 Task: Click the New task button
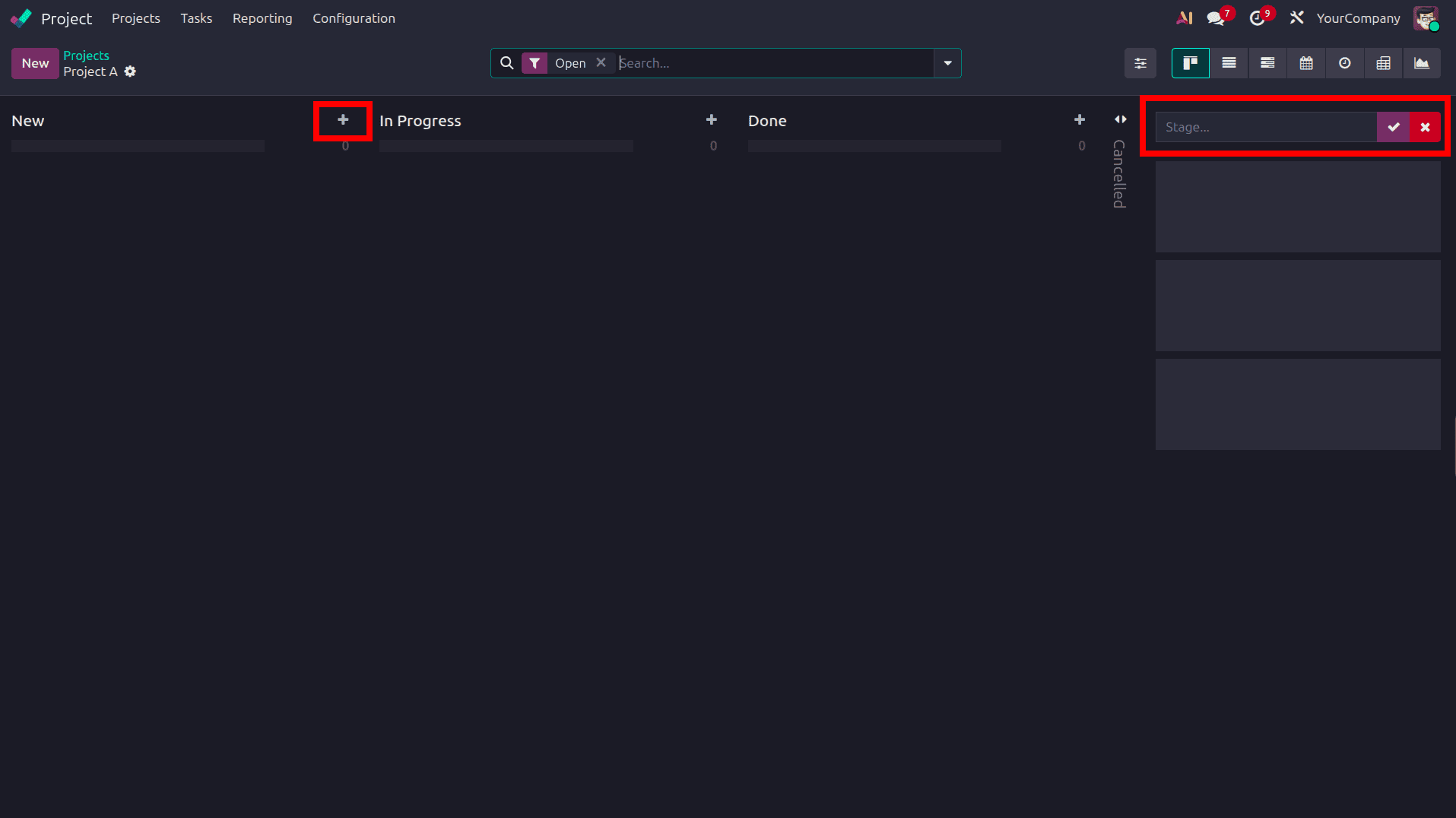click(x=35, y=63)
